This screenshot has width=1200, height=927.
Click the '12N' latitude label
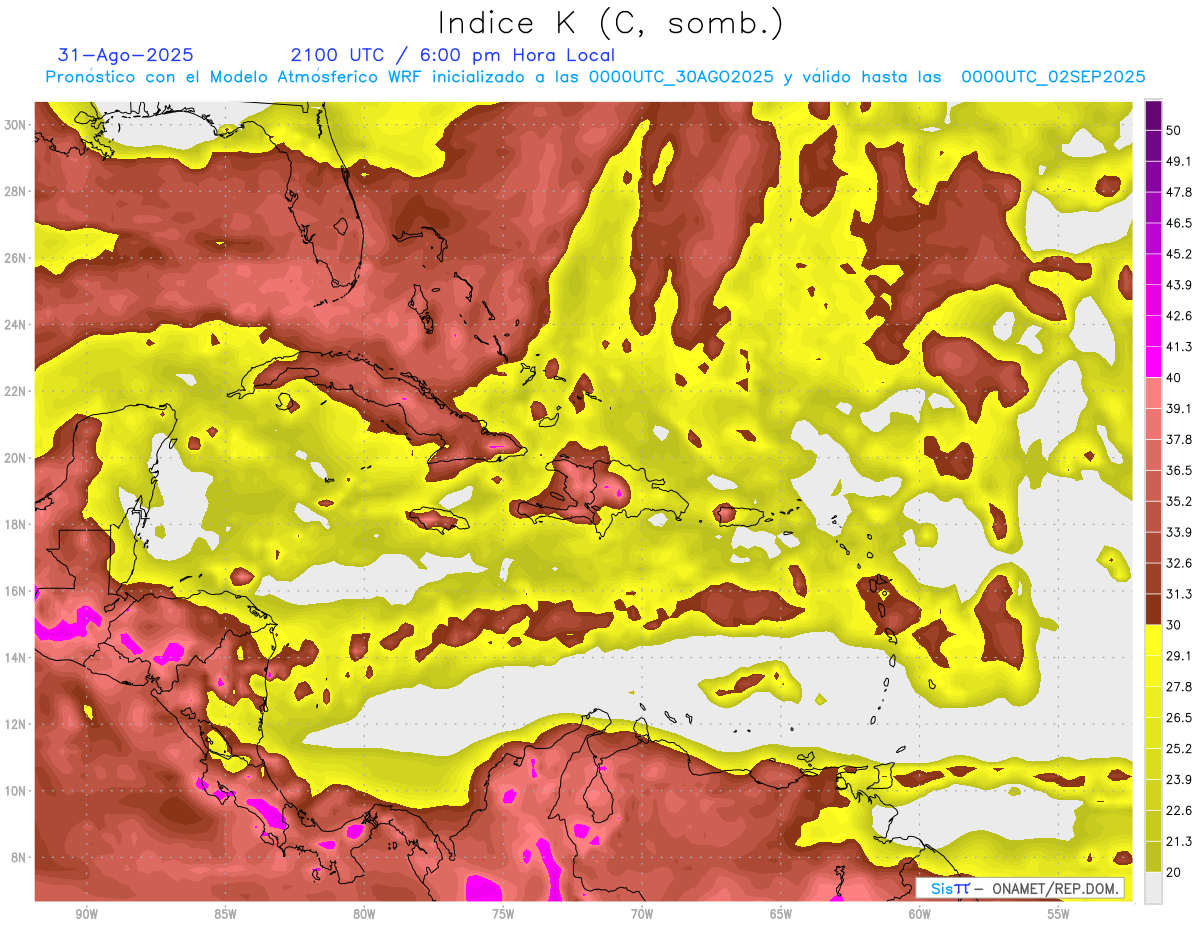[16, 724]
